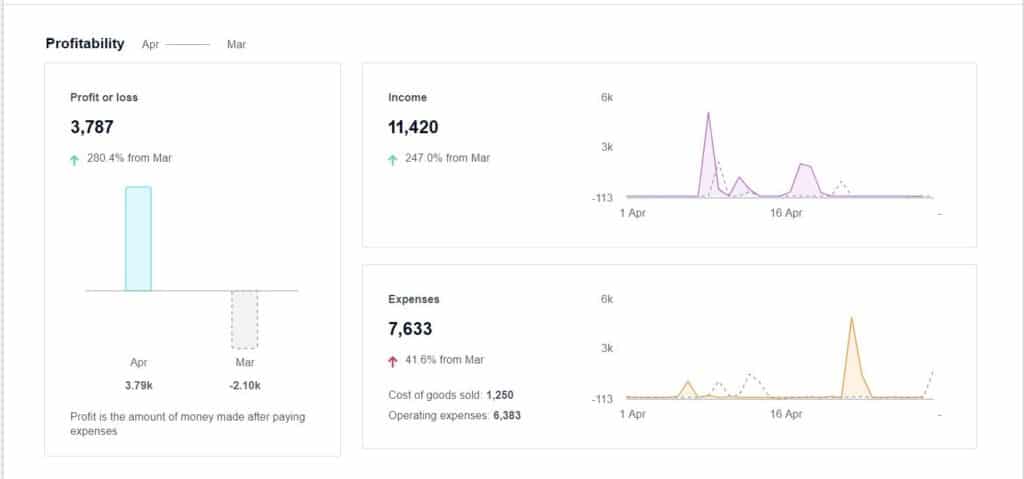Open the Expenses card title
Screen dimensions: 1024x479
pyautogui.click(x=413, y=299)
